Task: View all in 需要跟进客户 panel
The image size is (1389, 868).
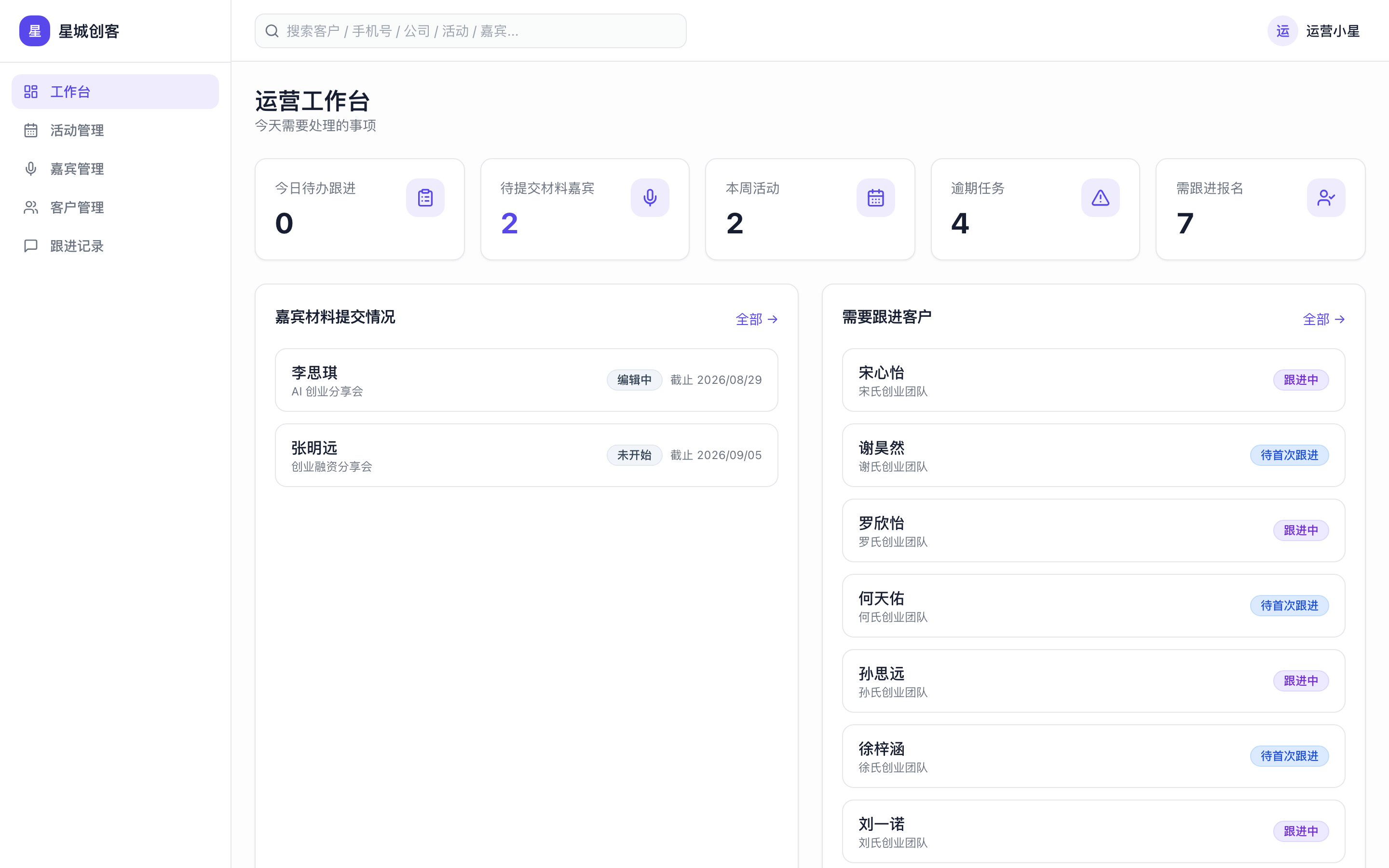Action: pyautogui.click(x=1323, y=319)
